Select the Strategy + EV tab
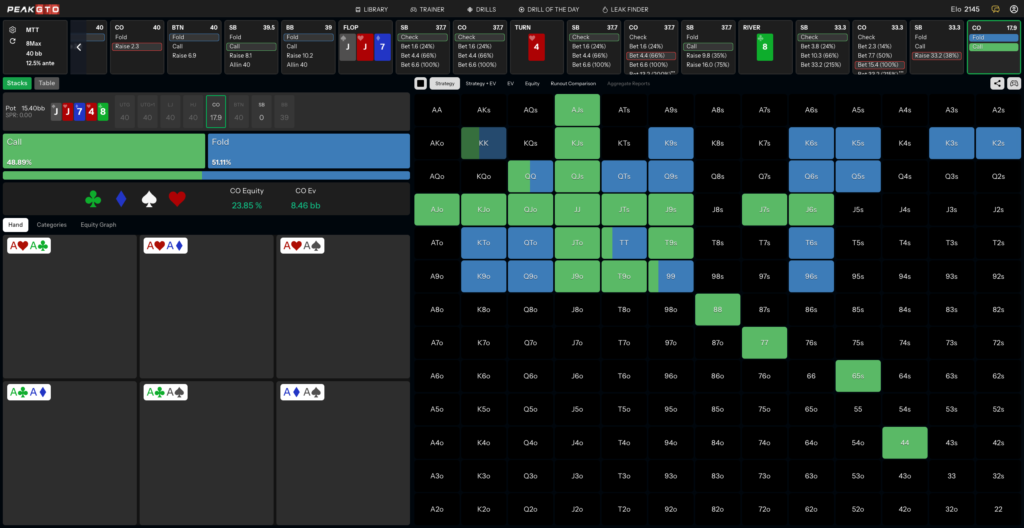This screenshot has height=528, width=1024. (480, 83)
